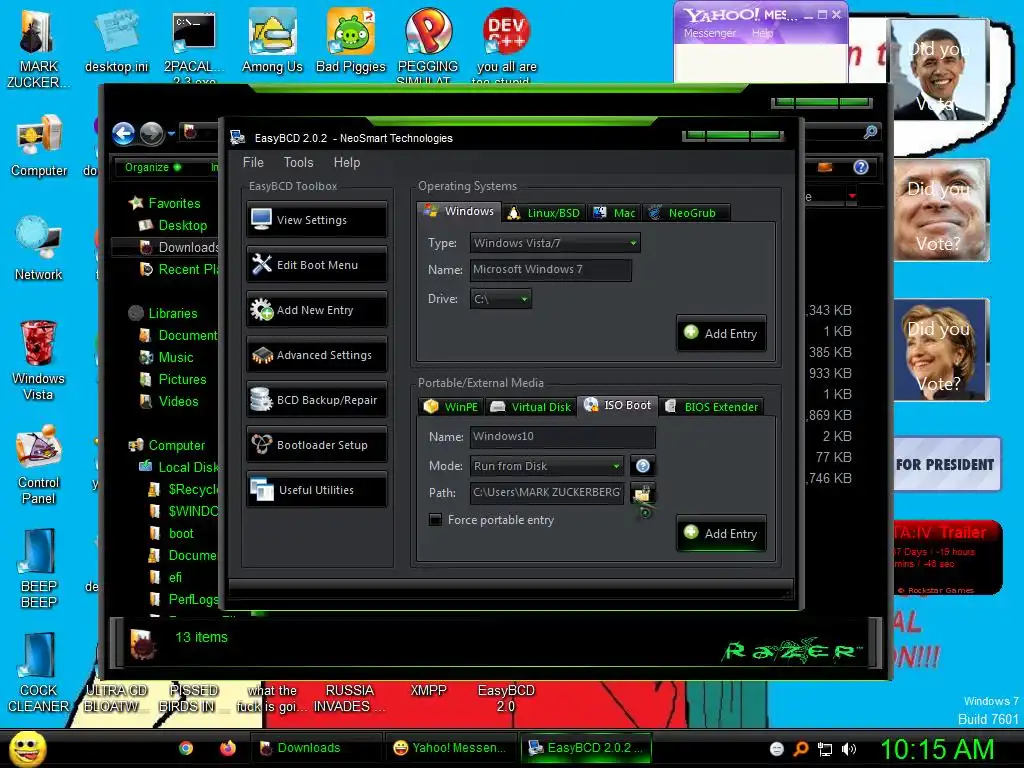Open Useful Utilities
This screenshot has height=768, width=1024.
317,490
